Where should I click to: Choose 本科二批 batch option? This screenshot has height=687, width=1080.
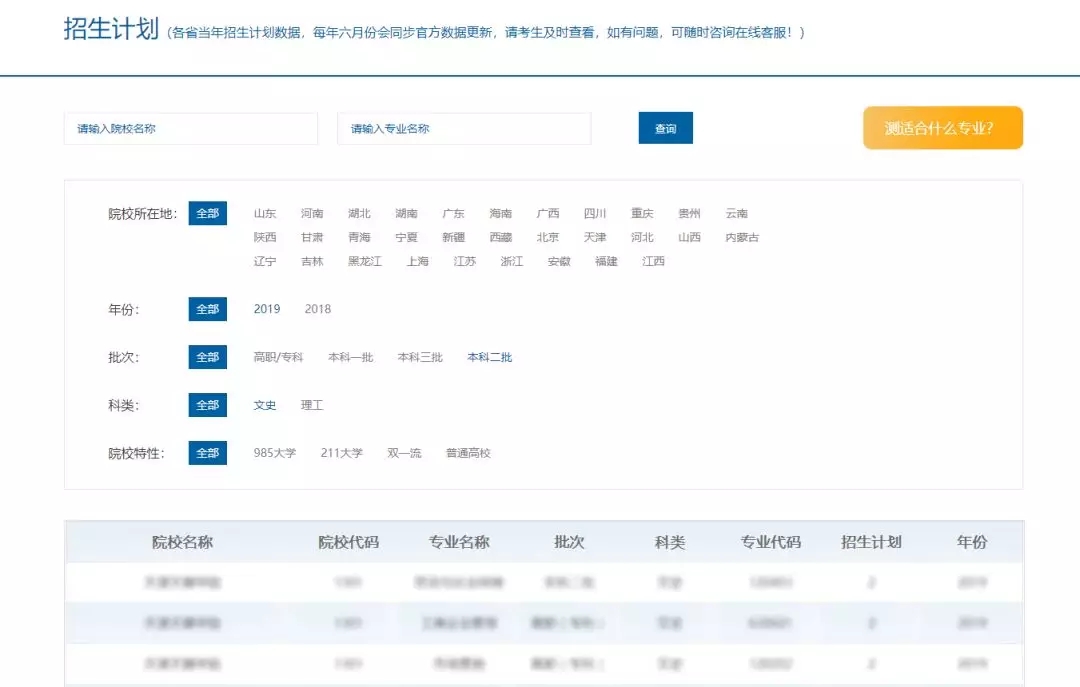click(x=489, y=357)
